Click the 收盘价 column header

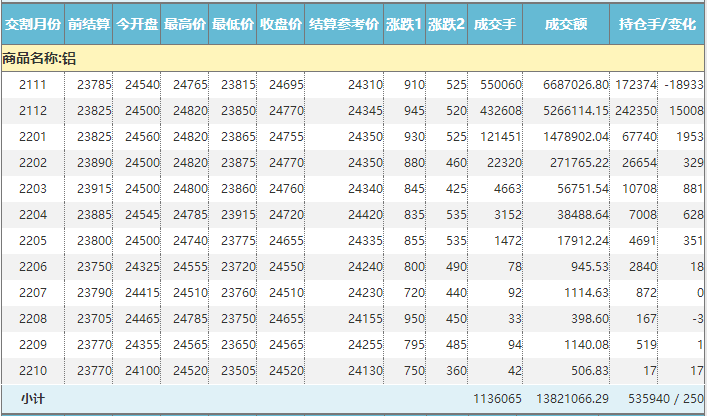pyautogui.click(x=280, y=22)
